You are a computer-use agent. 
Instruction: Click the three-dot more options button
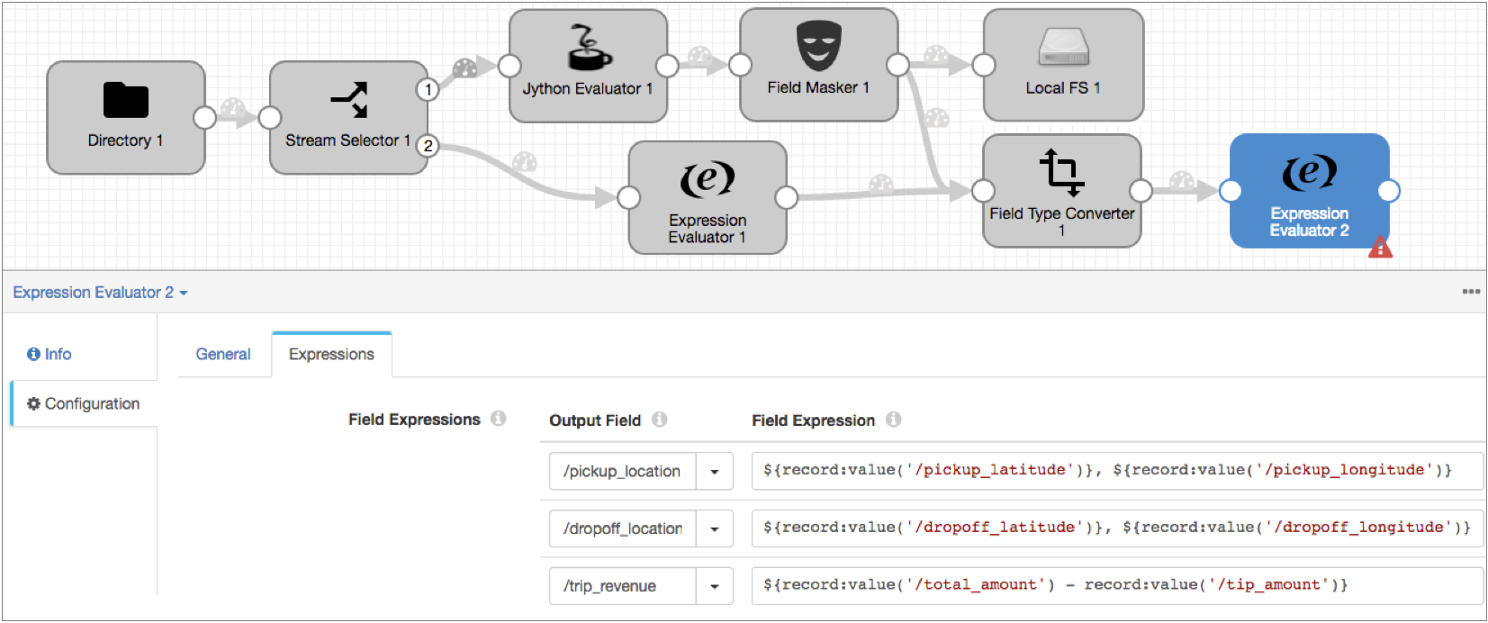click(1470, 292)
